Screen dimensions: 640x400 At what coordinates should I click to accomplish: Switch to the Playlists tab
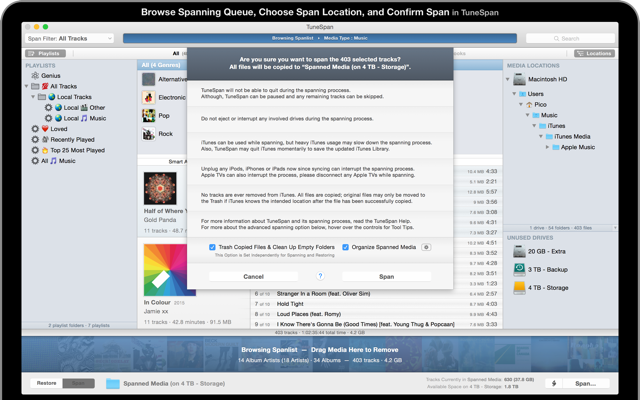pos(45,53)
